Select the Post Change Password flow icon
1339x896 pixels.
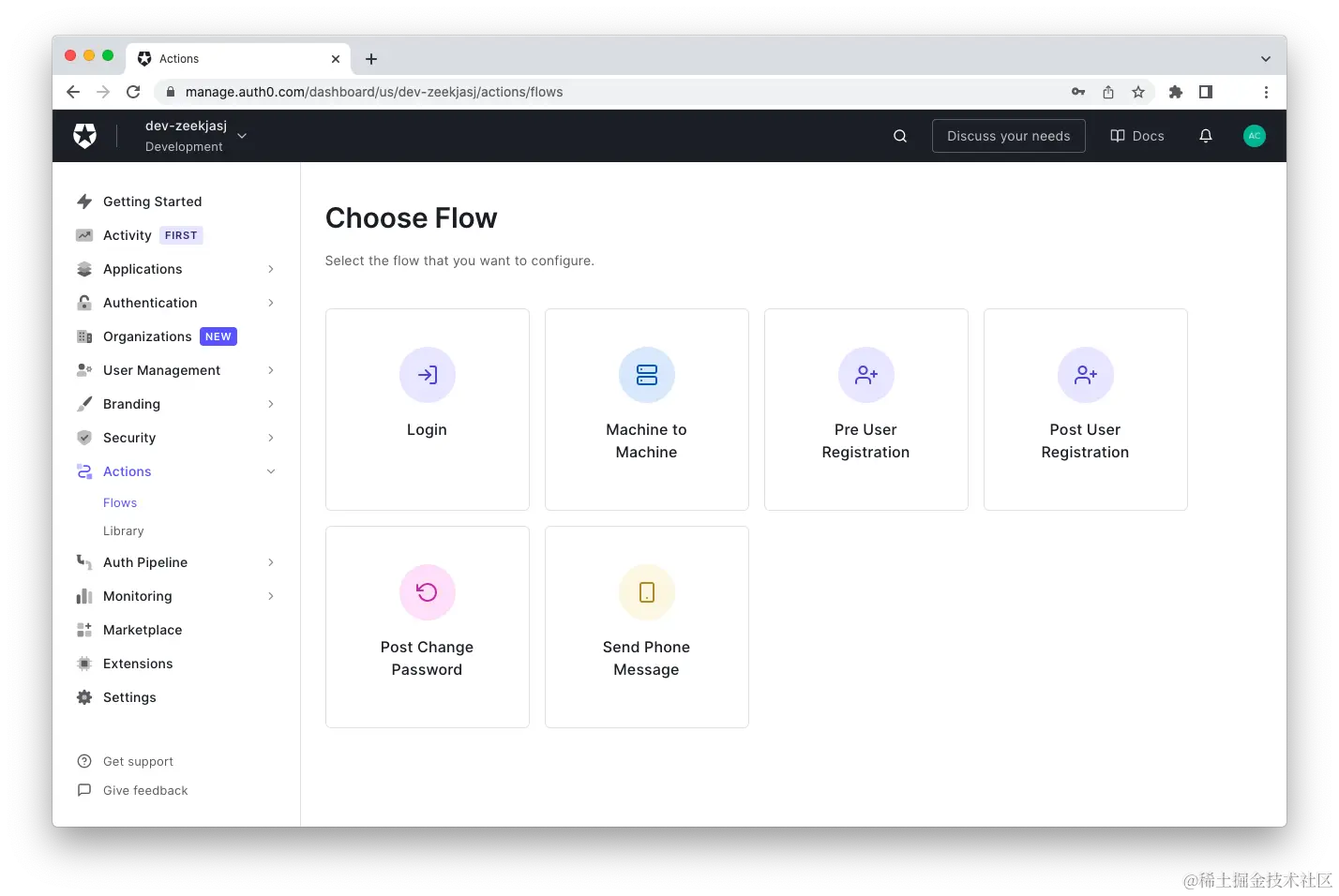427,591
